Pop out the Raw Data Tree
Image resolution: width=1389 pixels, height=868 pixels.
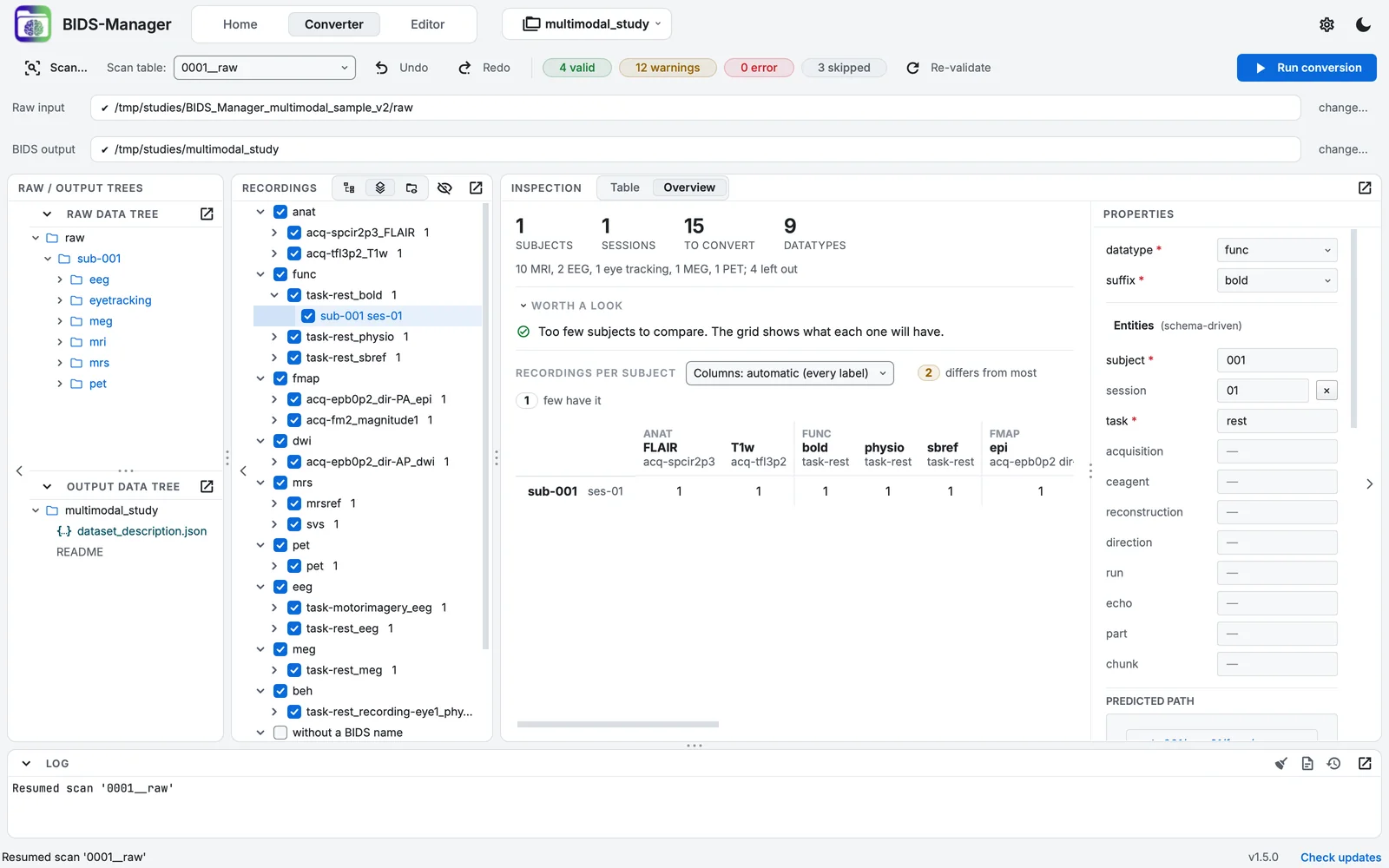coord(207,214)
